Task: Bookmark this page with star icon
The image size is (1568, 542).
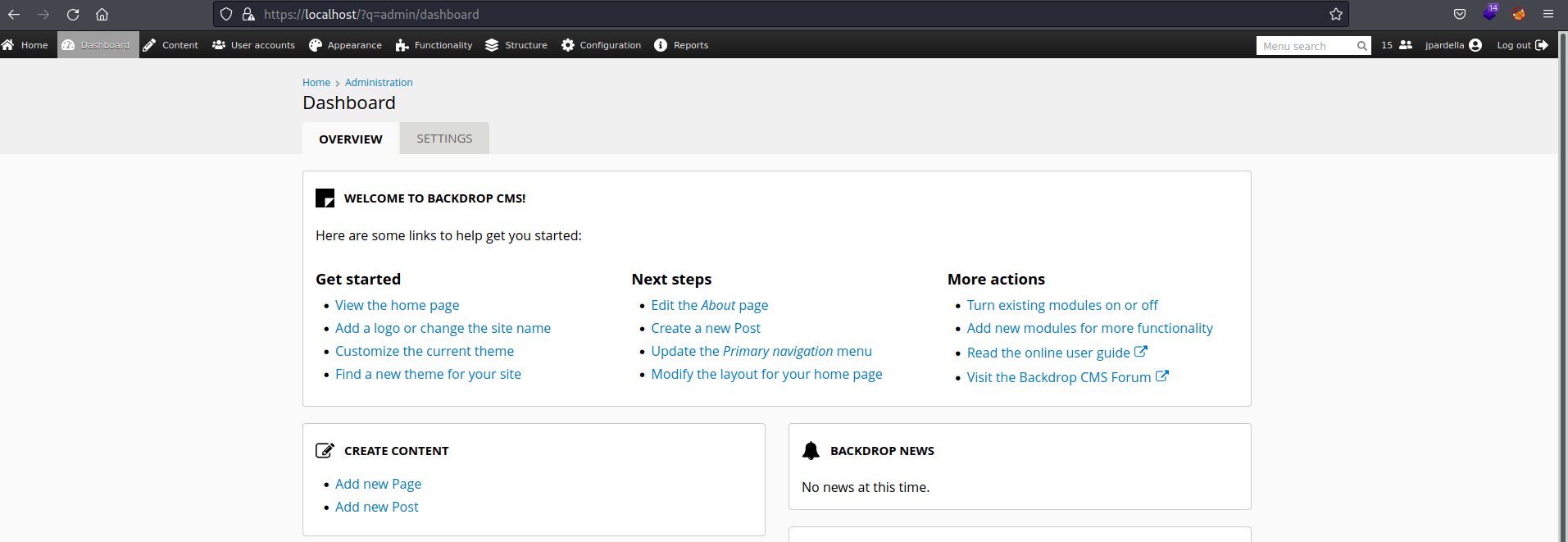Action: pyautogui.click(x=1335, y=15)
